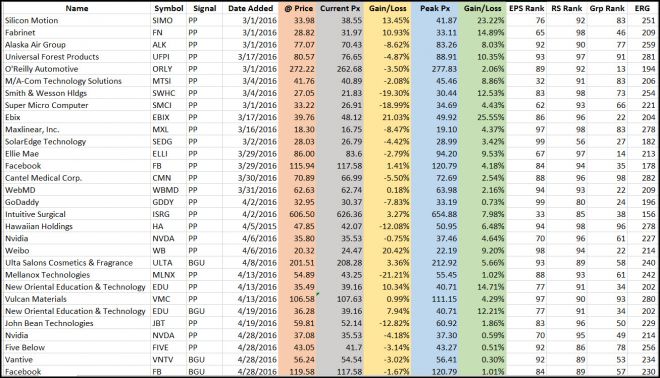Click the ERG column header
Viewport: 660px width, 378px height.
coord(642,8)
